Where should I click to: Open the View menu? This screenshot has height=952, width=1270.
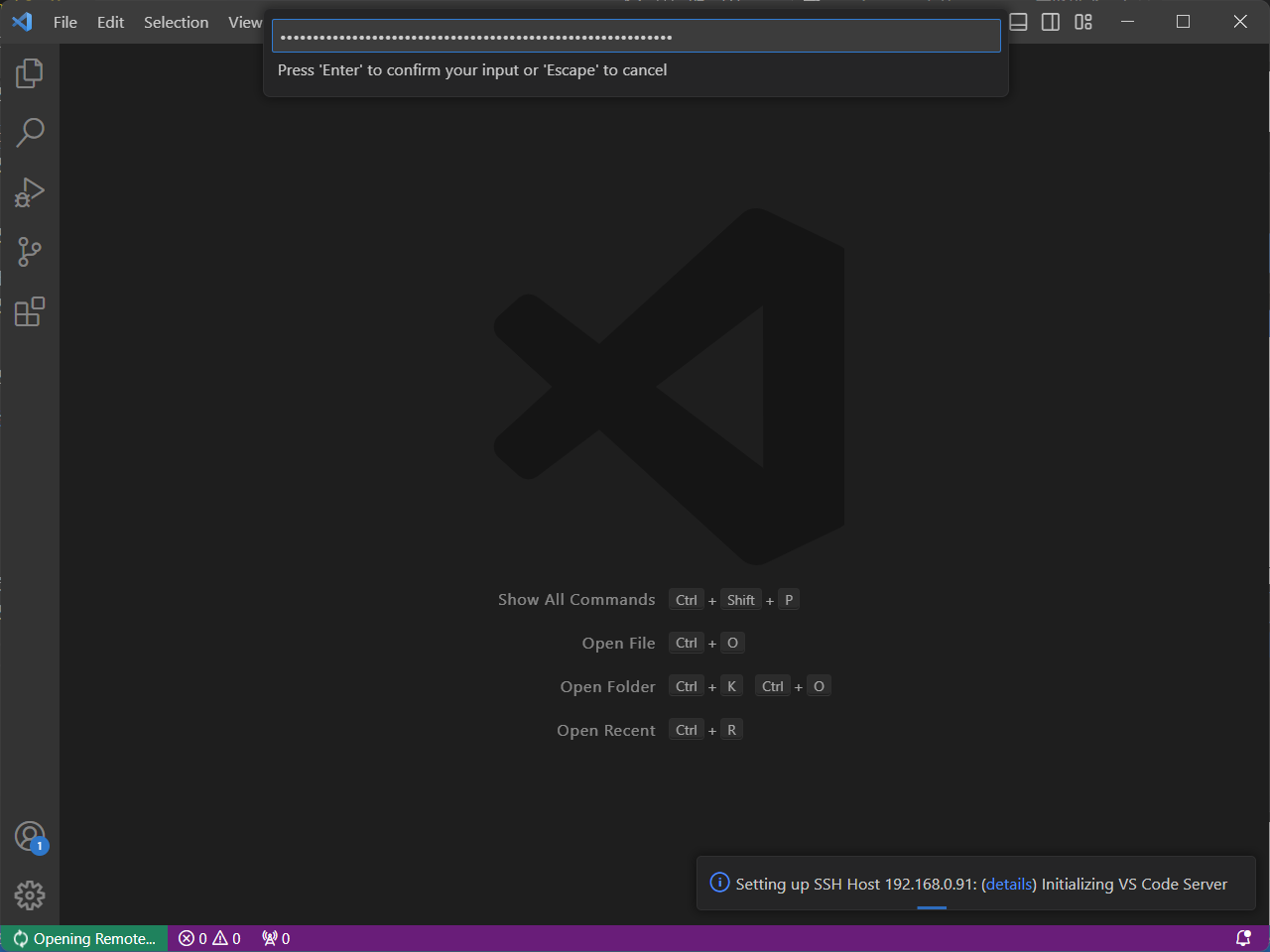click(245, 22)
